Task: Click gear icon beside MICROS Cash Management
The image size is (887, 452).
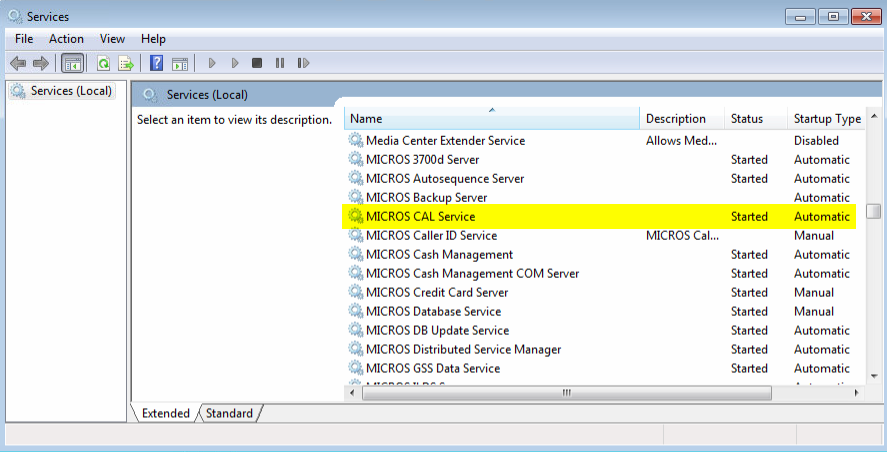Action: click(356, 254)
